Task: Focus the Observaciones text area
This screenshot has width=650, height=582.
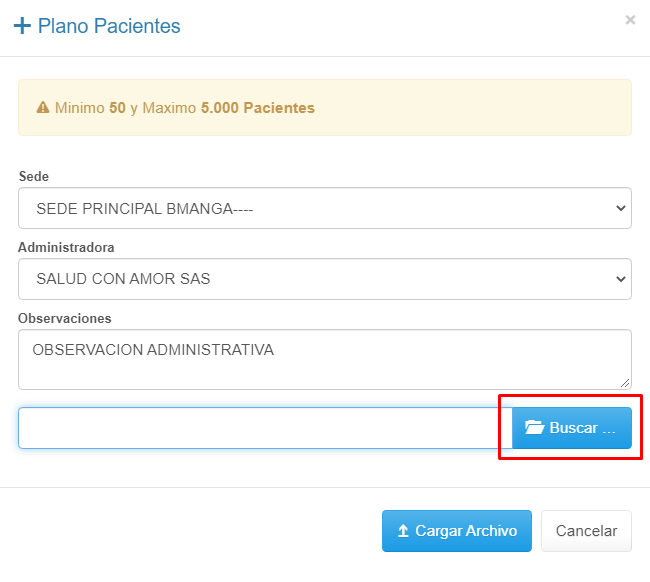Action: coord(324,359)
